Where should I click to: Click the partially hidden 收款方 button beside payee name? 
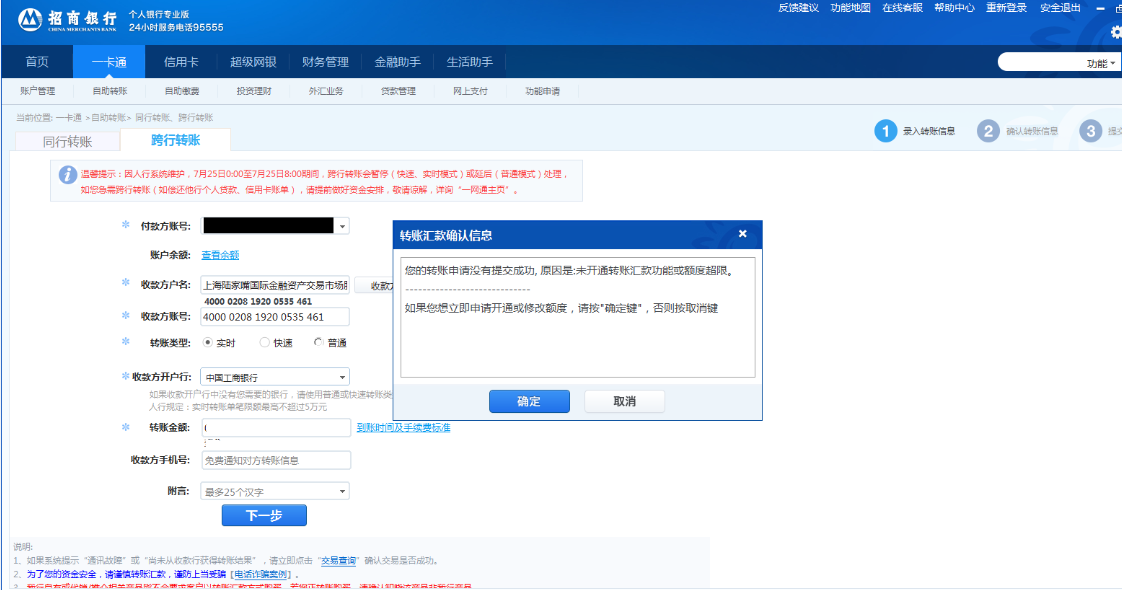pos(374,285)
